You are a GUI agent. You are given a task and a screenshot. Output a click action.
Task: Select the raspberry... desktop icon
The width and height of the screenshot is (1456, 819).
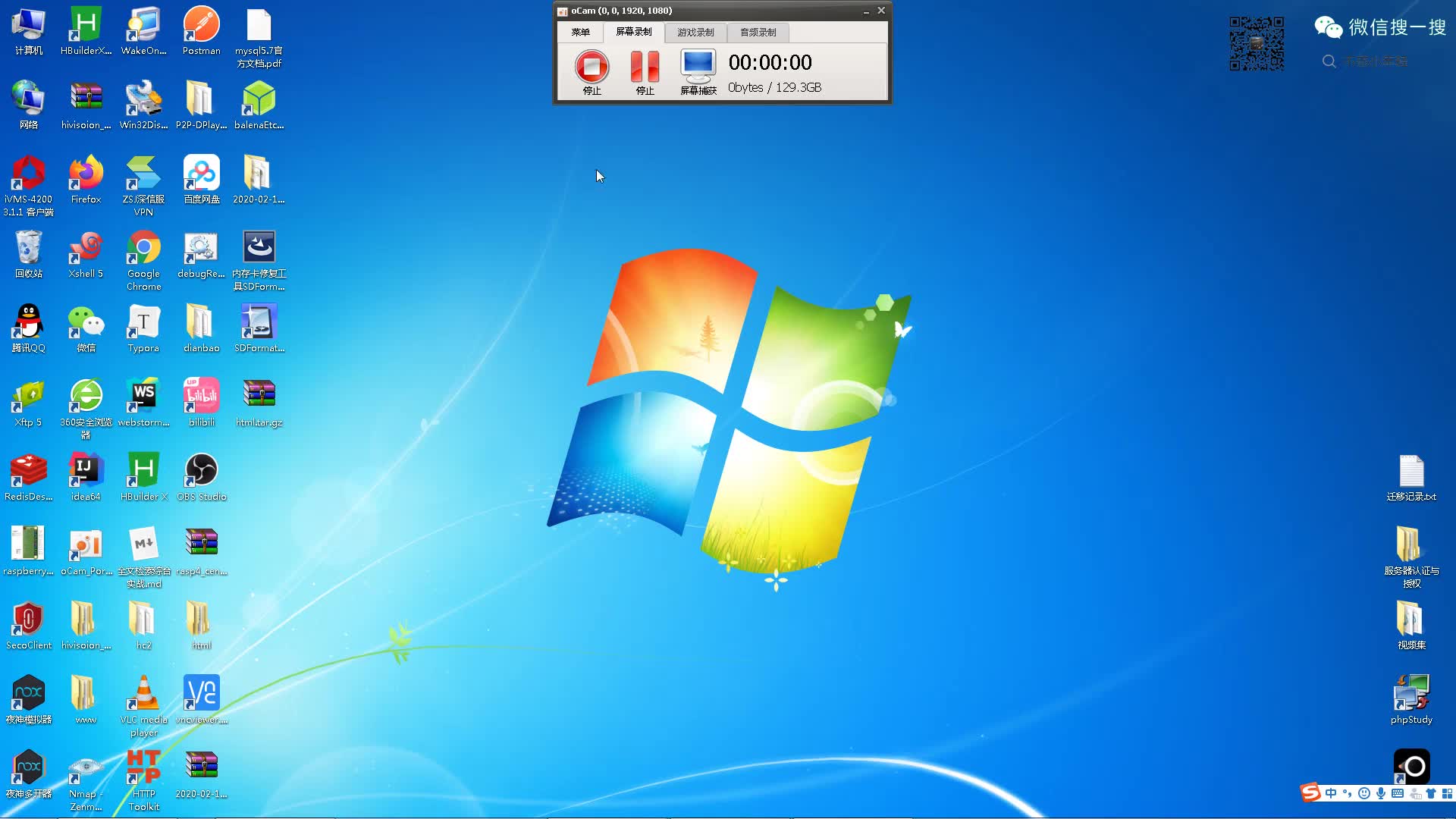[x=29, y=552]
